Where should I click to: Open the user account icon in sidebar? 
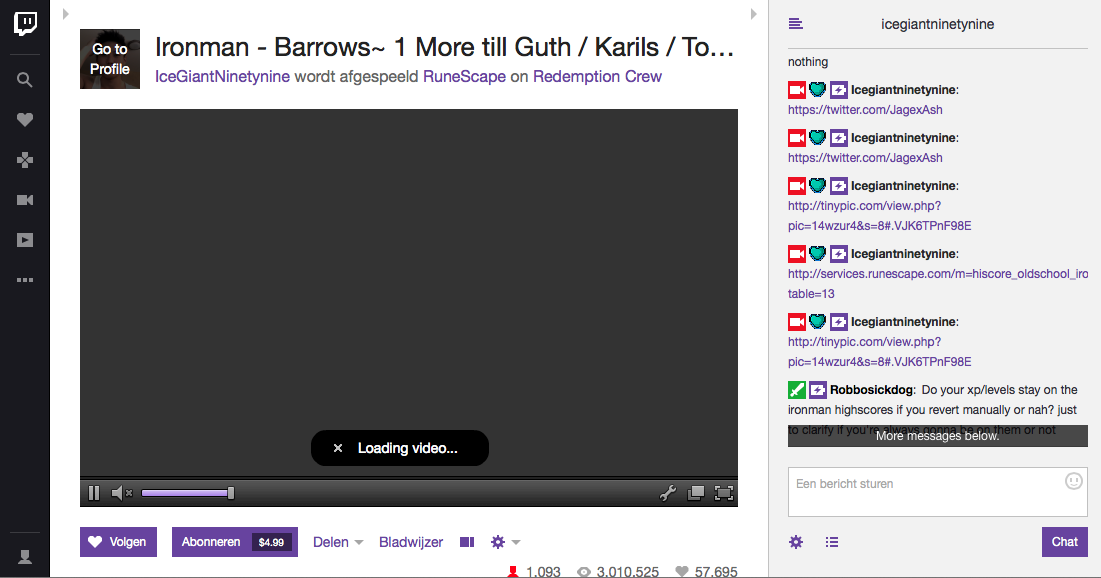pos(25,557)
